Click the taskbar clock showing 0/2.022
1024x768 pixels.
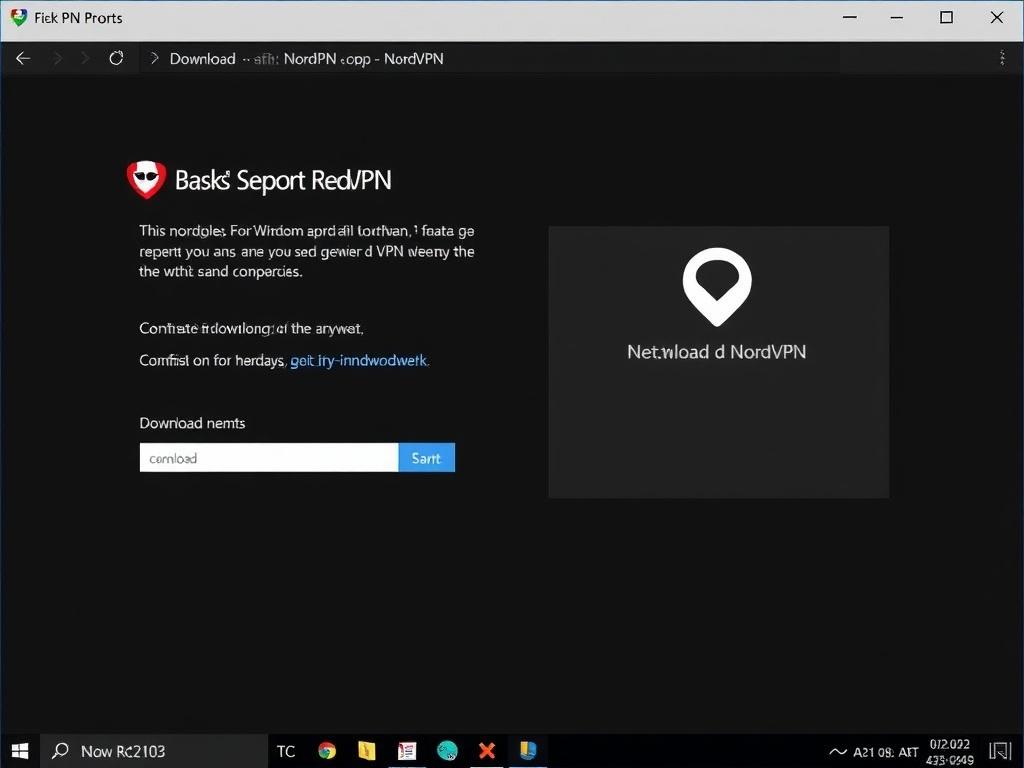point(950,752)
